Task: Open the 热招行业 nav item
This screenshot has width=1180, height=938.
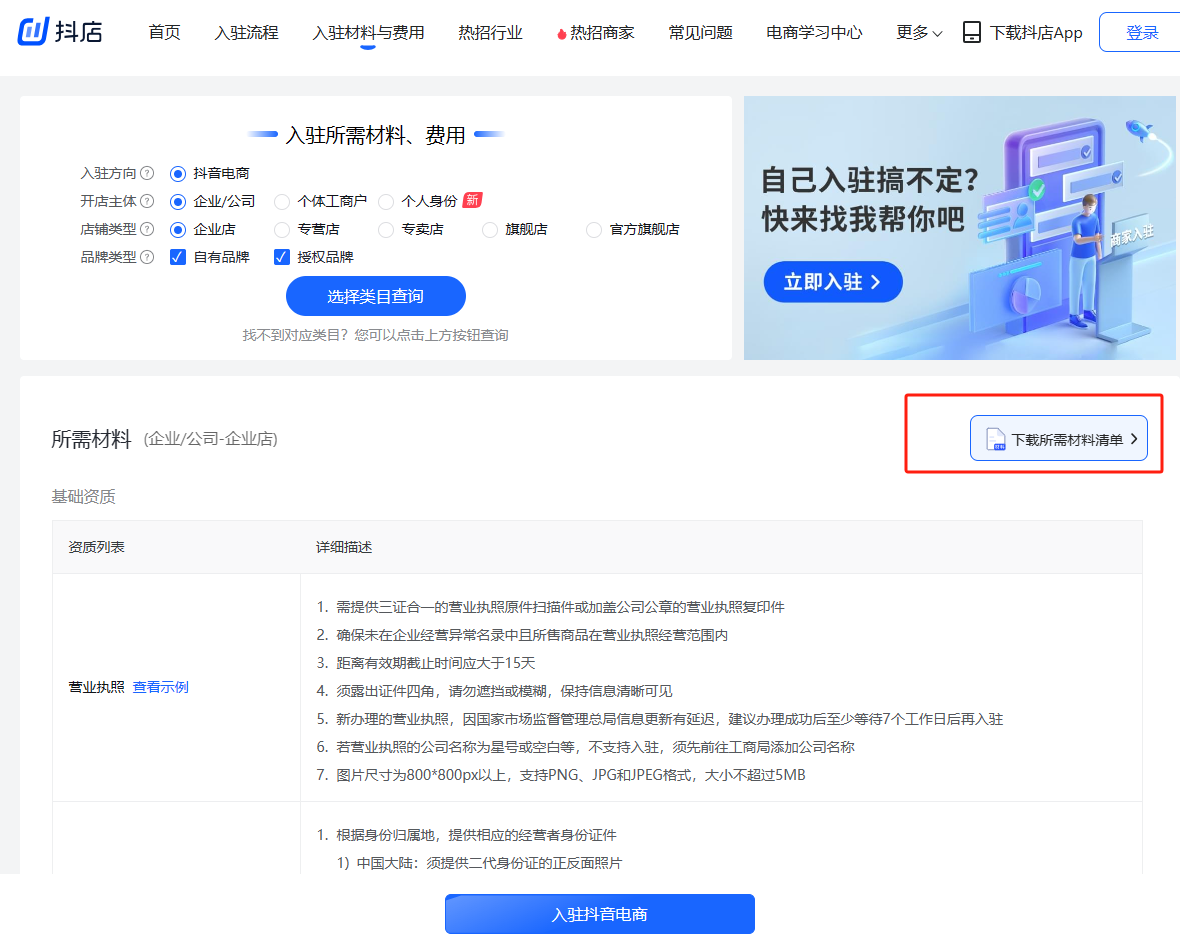Action: coord(490,32)
